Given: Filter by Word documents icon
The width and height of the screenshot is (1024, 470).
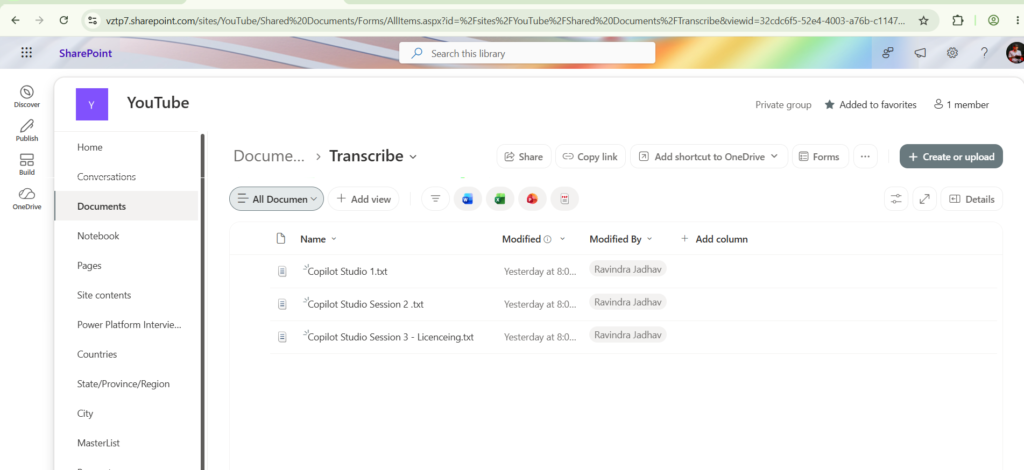Looking at the screenshot, I should [468, 199].
